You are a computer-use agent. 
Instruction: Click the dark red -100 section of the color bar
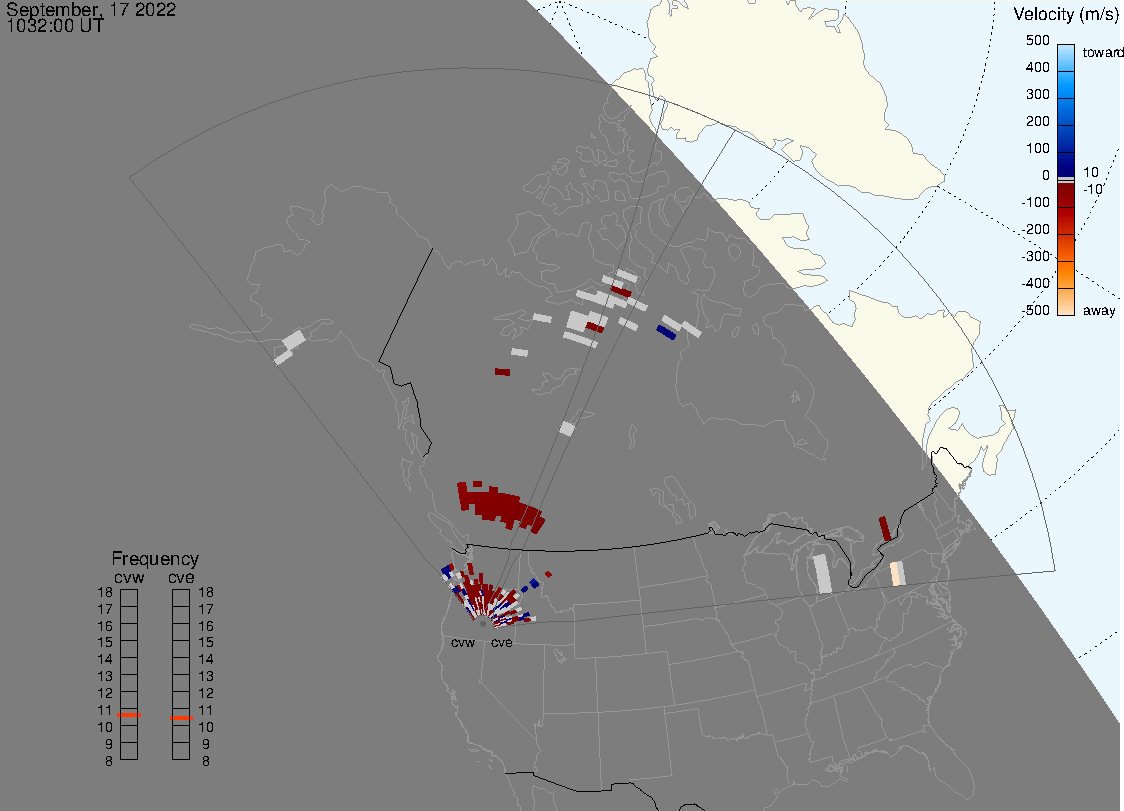(x=1066, y=195)
